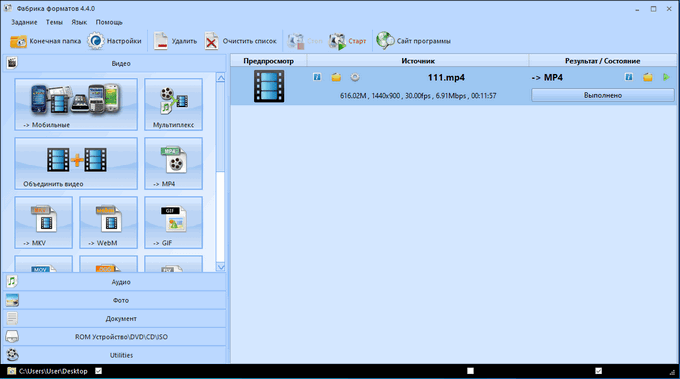Click the music note Аудио icon

pos(12,281)
